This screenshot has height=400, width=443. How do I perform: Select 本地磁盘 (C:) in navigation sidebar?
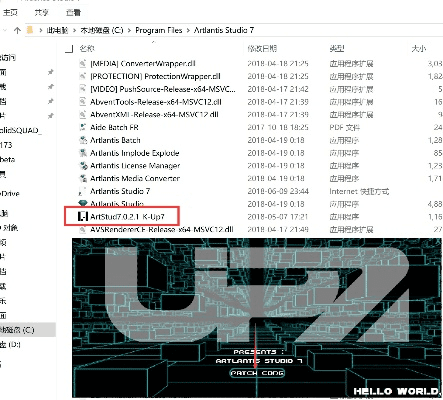coord(17,330)
